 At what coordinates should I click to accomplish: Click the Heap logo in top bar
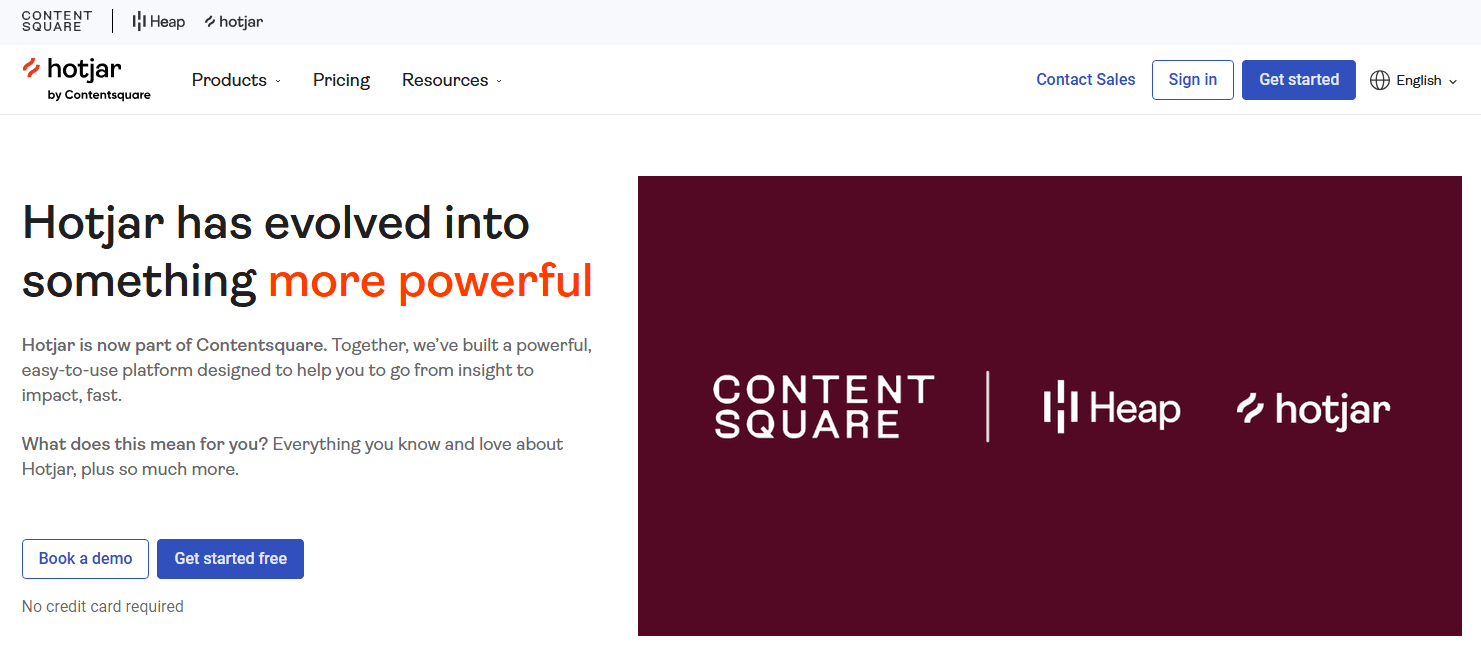[159, 21]
